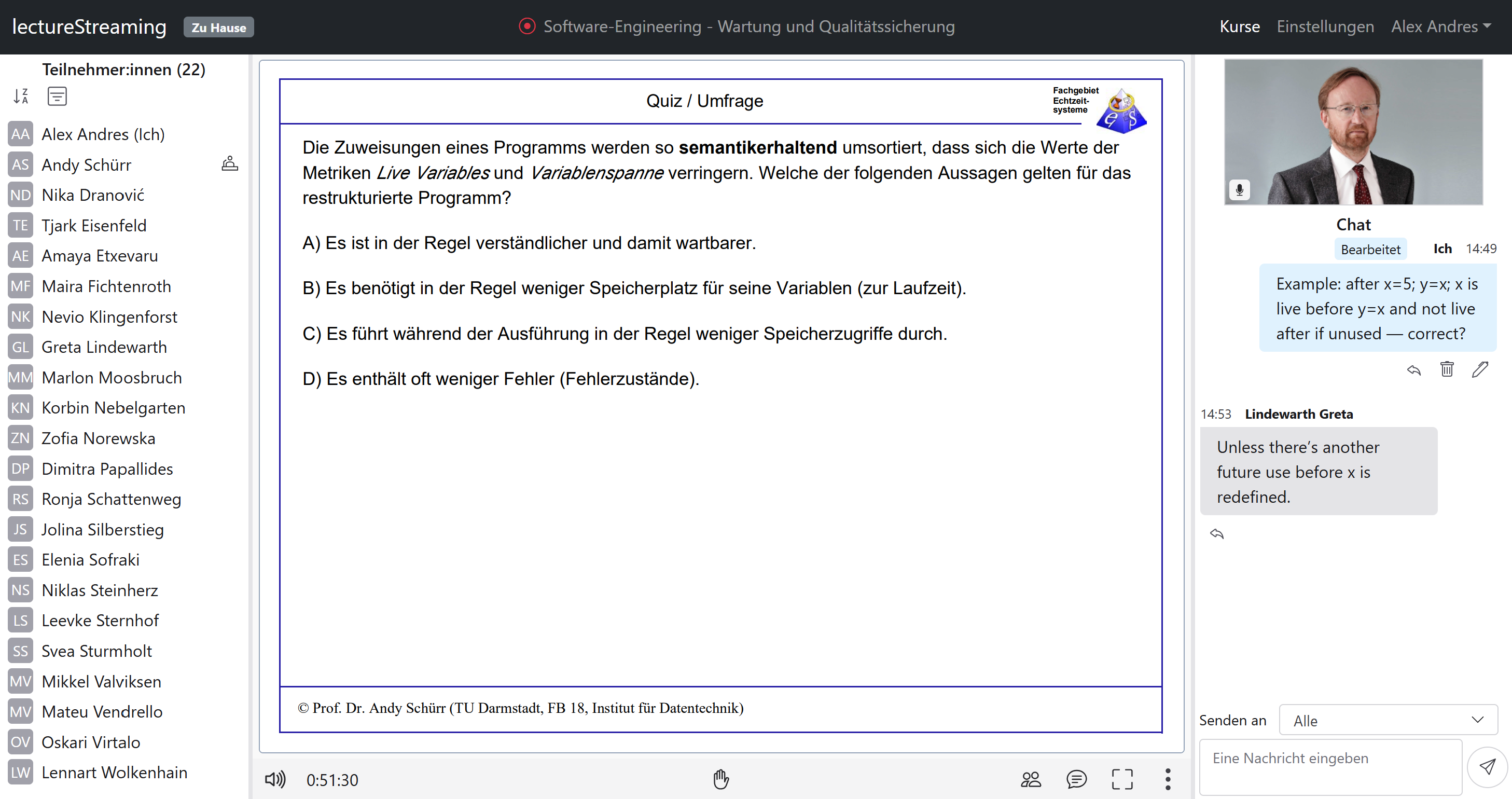The image size is (1512, 799).
Task: Open the participants list from bottom bar
Action: click(x=1031, y=780)
